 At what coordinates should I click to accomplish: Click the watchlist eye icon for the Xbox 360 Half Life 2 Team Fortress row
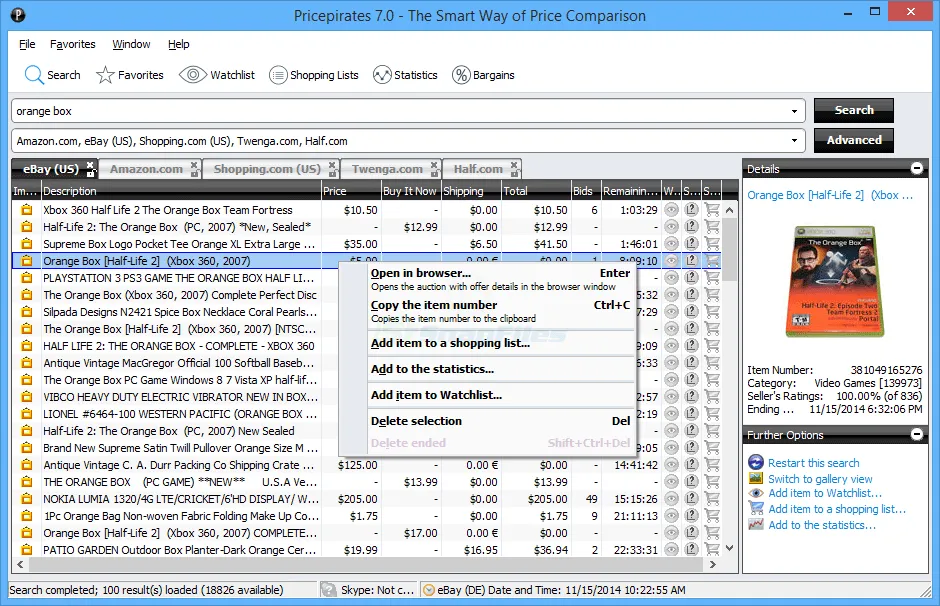point(671,210)
